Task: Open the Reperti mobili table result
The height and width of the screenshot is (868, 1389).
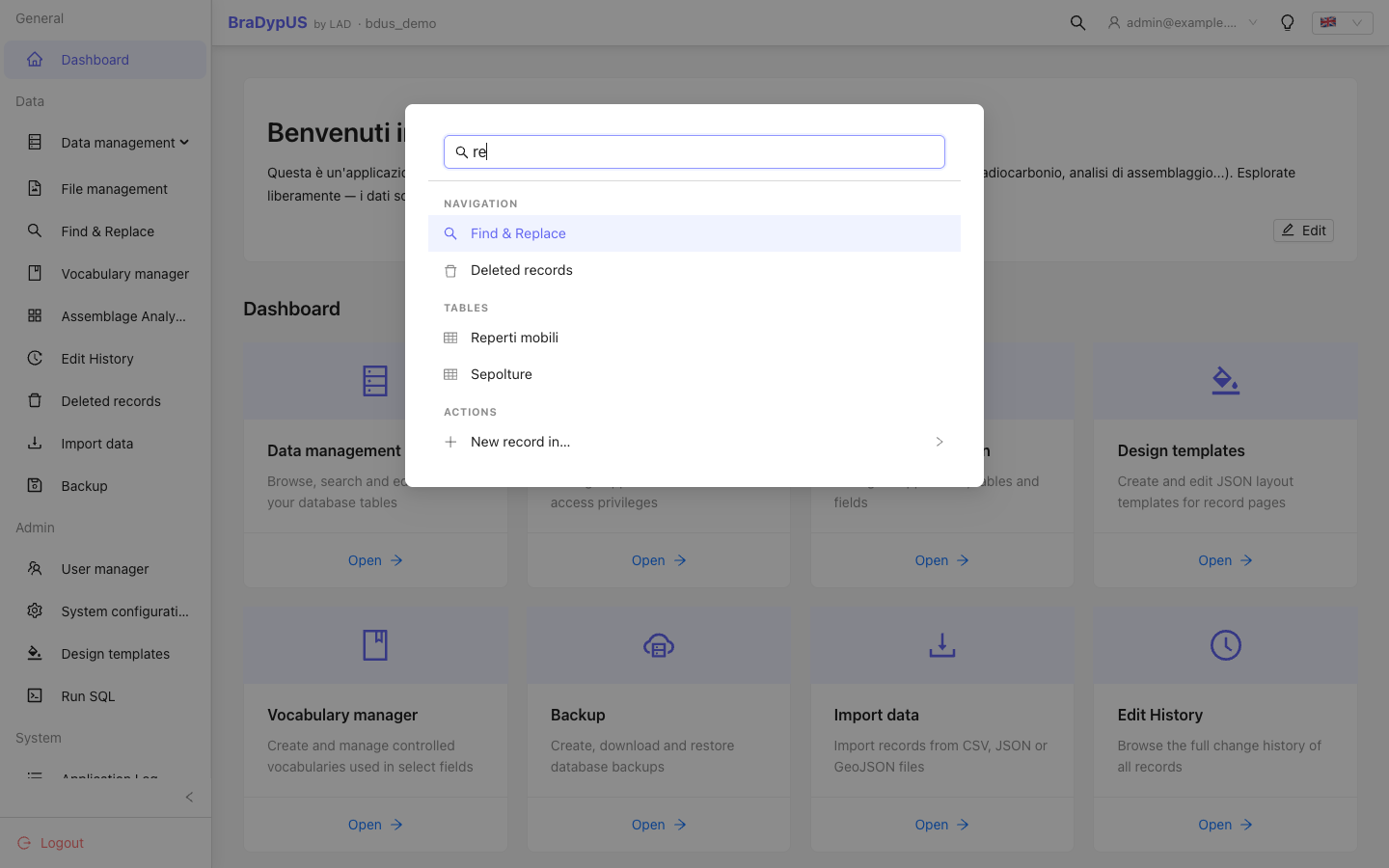Action: 694,338
